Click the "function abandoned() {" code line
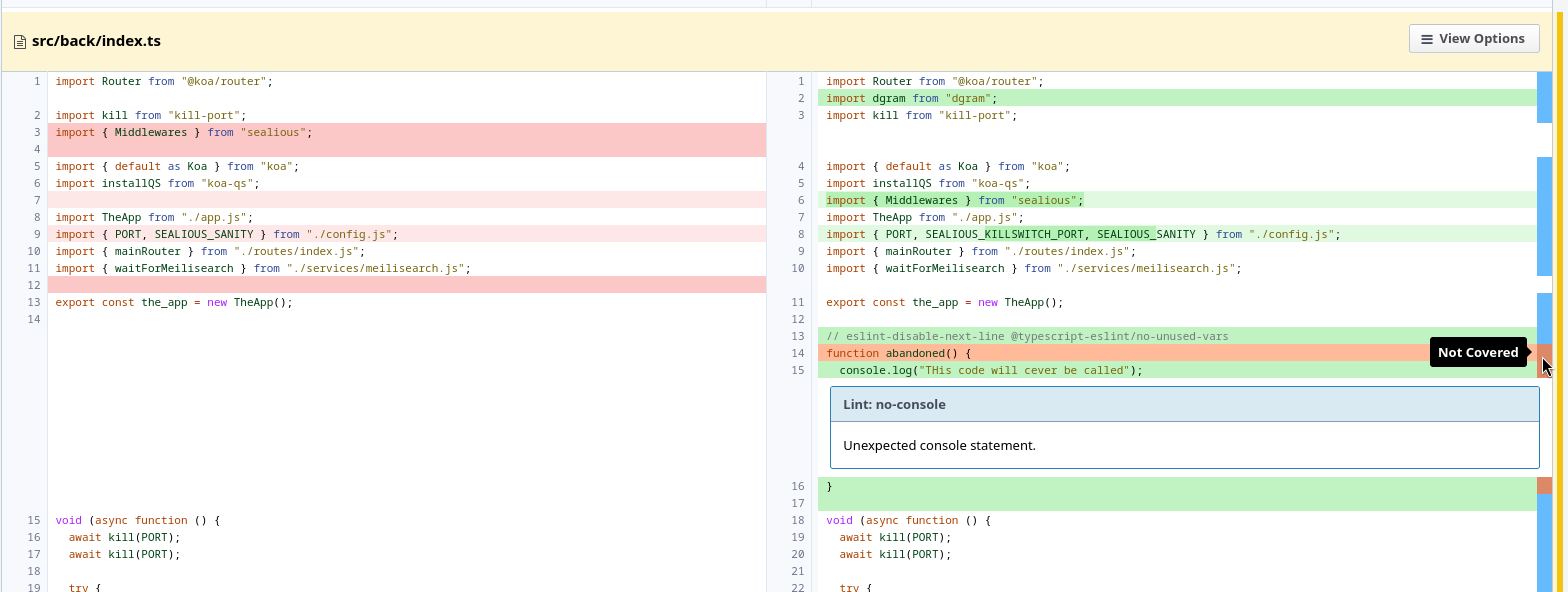 [x=1177, y=353]
